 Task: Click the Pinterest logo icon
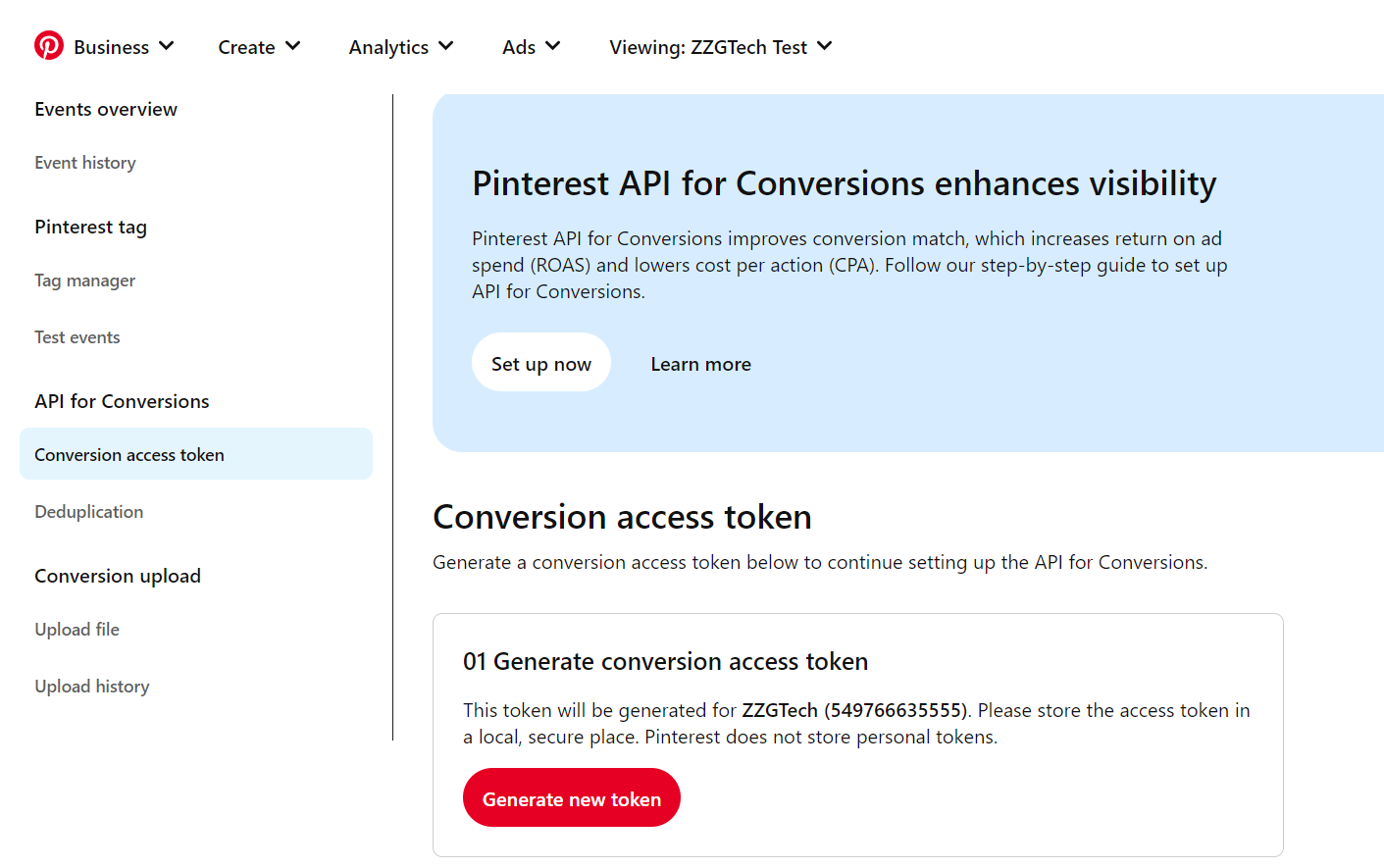[x=49, y=46]
